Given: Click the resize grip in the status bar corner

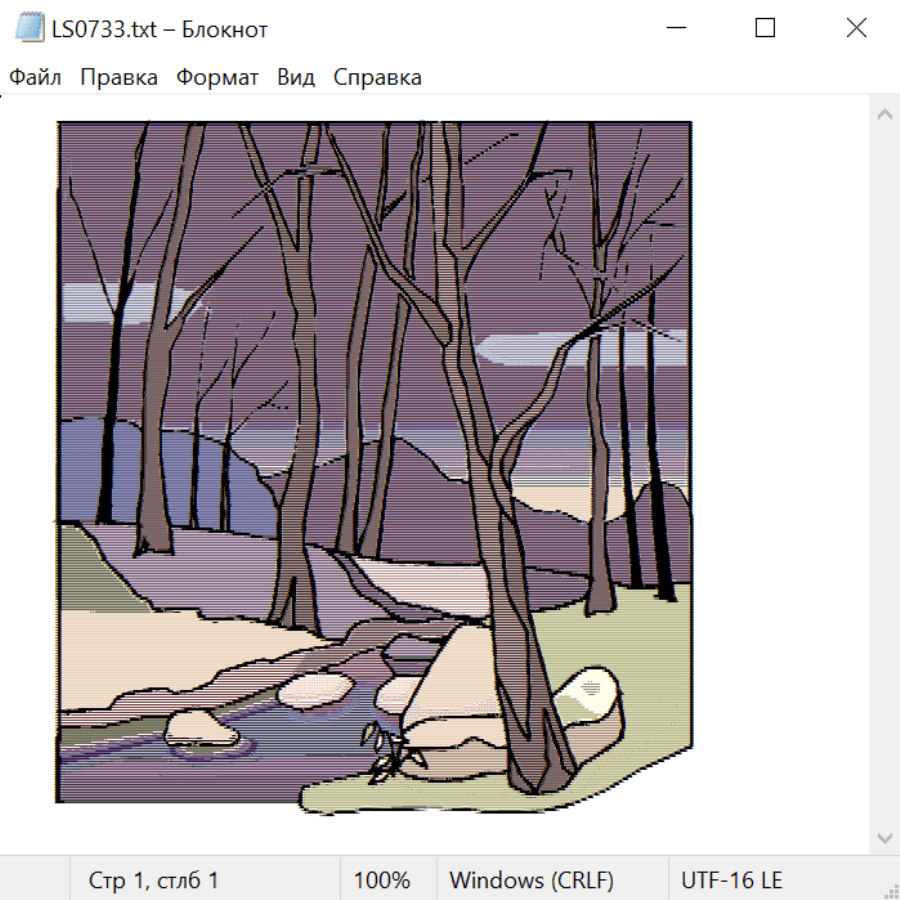Looking at the screenshot, I should [x=890, y=891].
